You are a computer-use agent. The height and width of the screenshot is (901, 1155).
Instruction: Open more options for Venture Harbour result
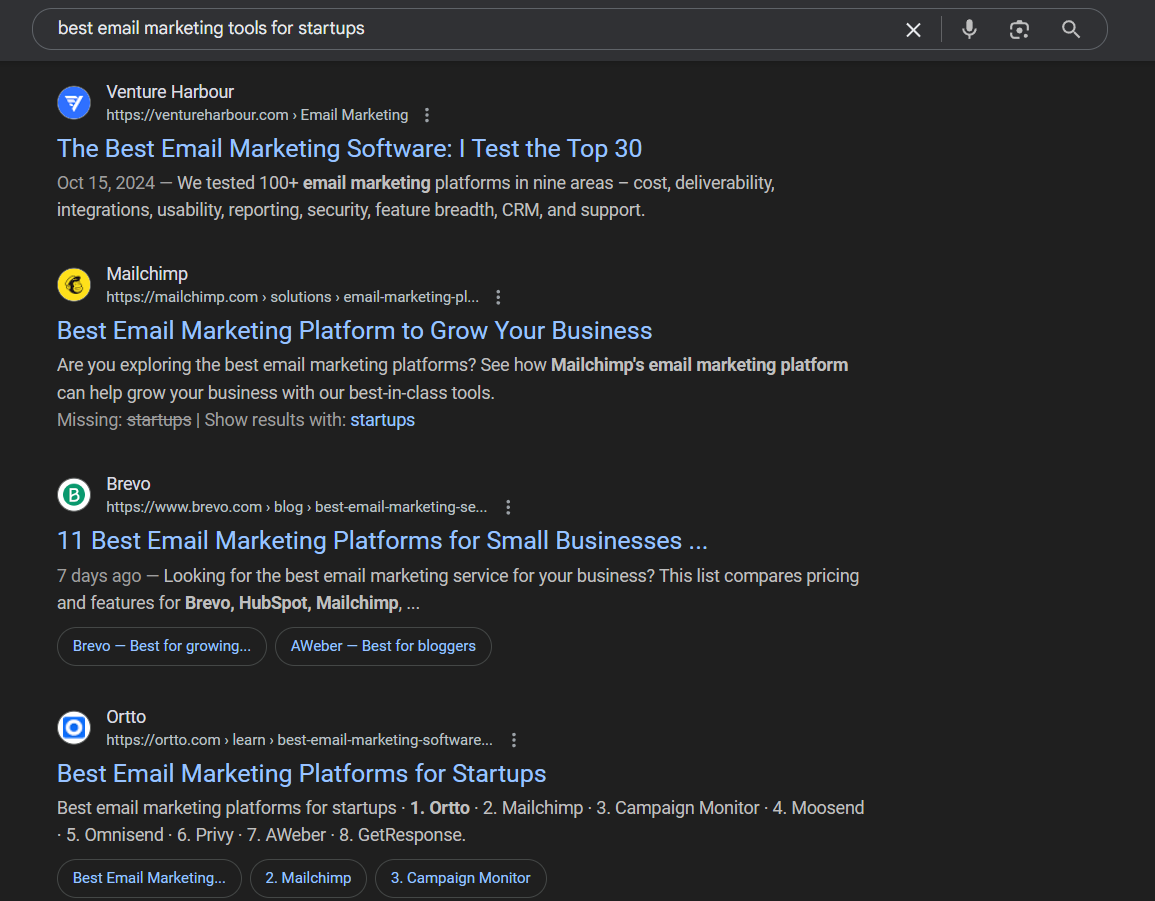point(426,115)
